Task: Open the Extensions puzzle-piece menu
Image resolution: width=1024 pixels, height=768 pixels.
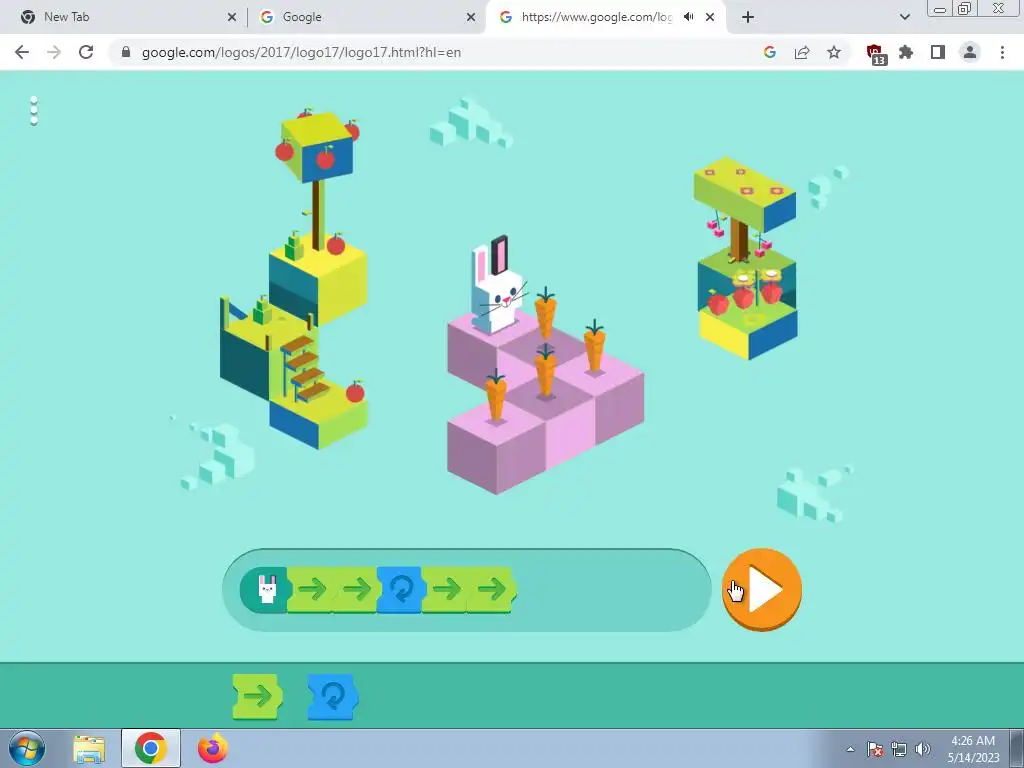Action: coord(906,52)
